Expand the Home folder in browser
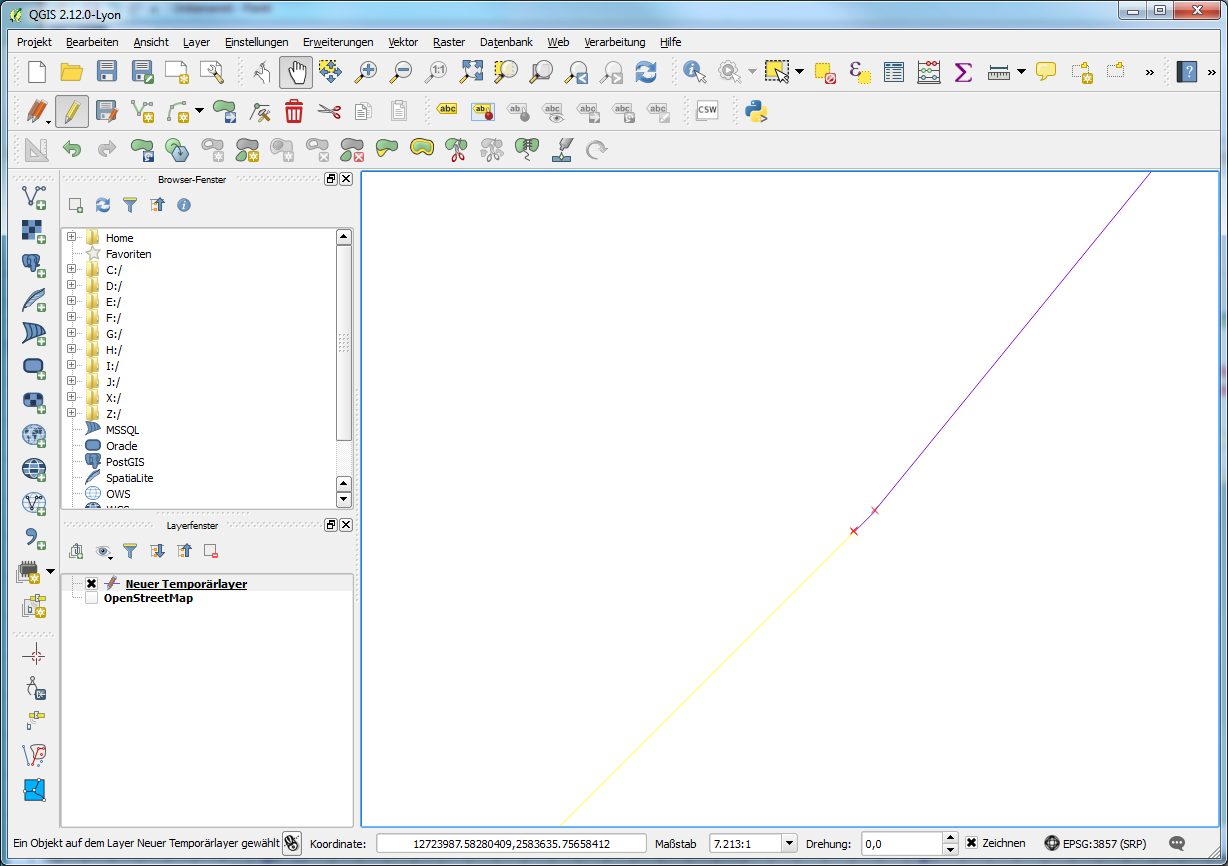The width and height of the screenshot is (1228, 866). tap(72, 238)
